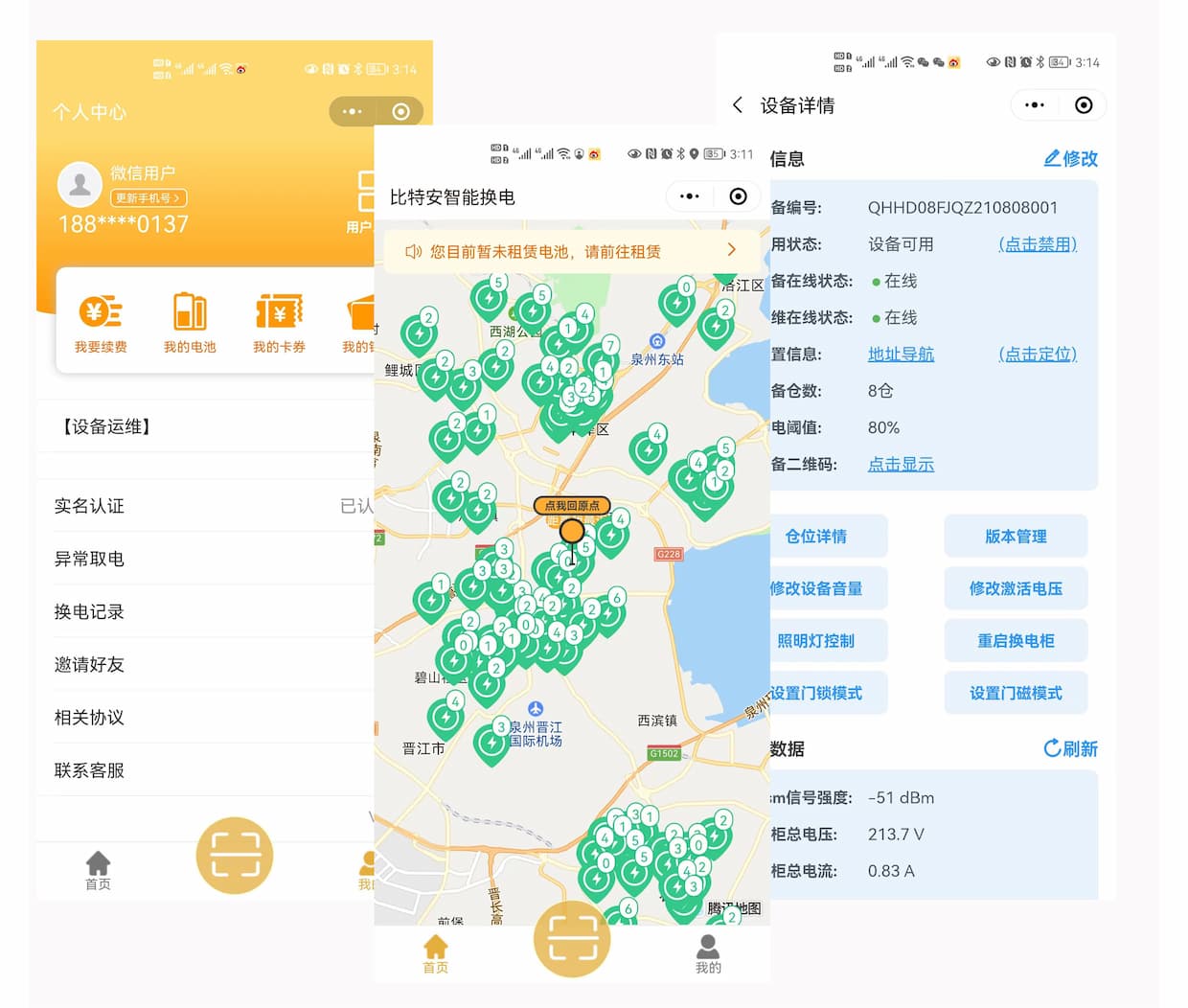Click 刷新 to refresh device data
The width and height of the screenshot is (1188, 1008).
(x=1070, y=748)
